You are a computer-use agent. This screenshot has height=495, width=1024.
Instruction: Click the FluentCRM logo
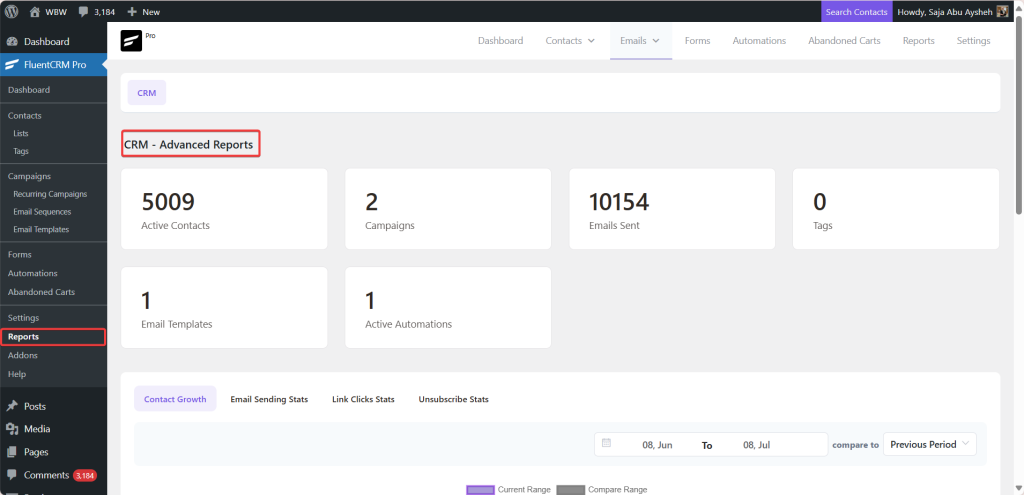tap(131, 41)
